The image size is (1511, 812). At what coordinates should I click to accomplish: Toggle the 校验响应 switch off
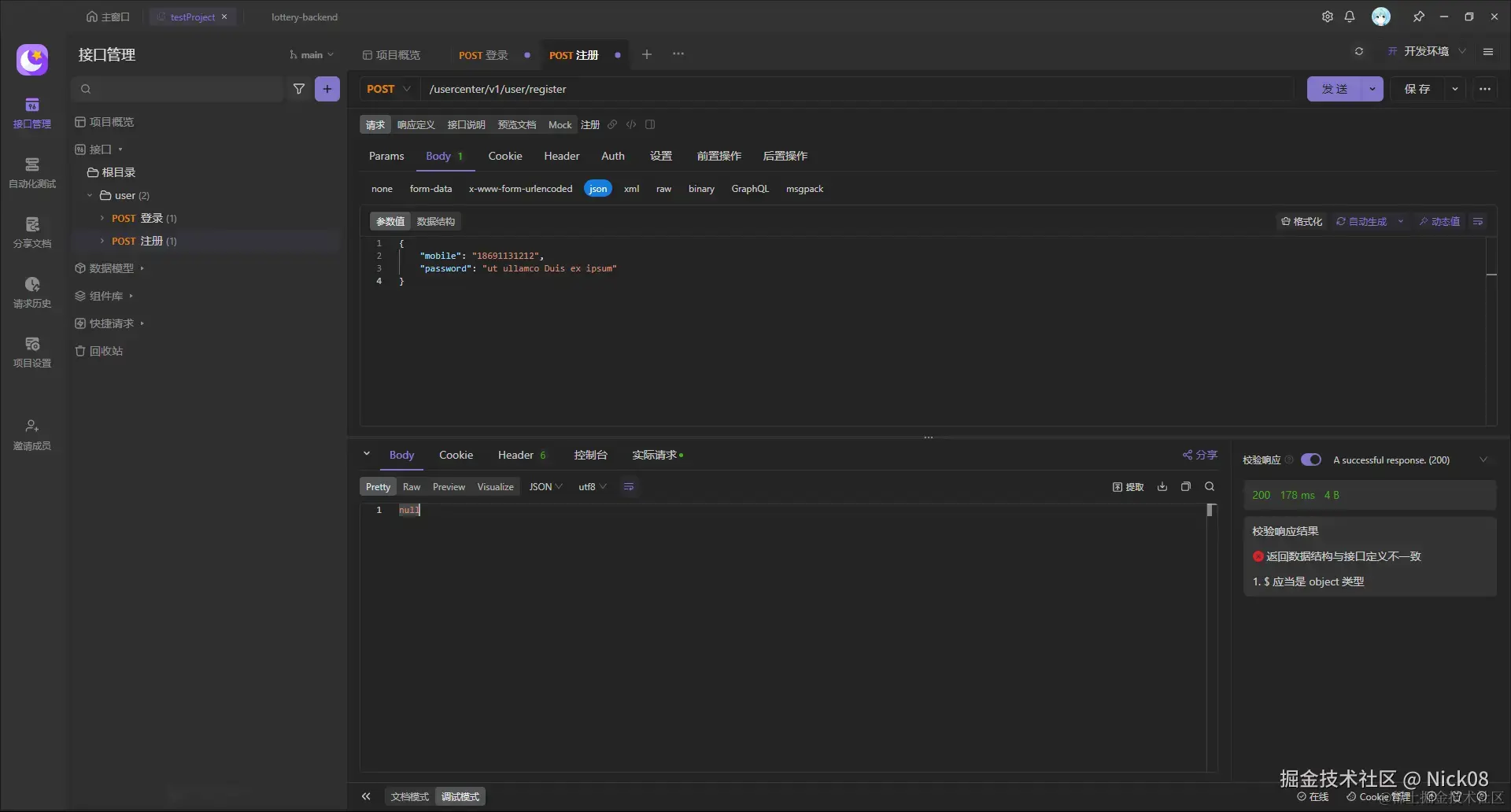[x=1310, y=460]
